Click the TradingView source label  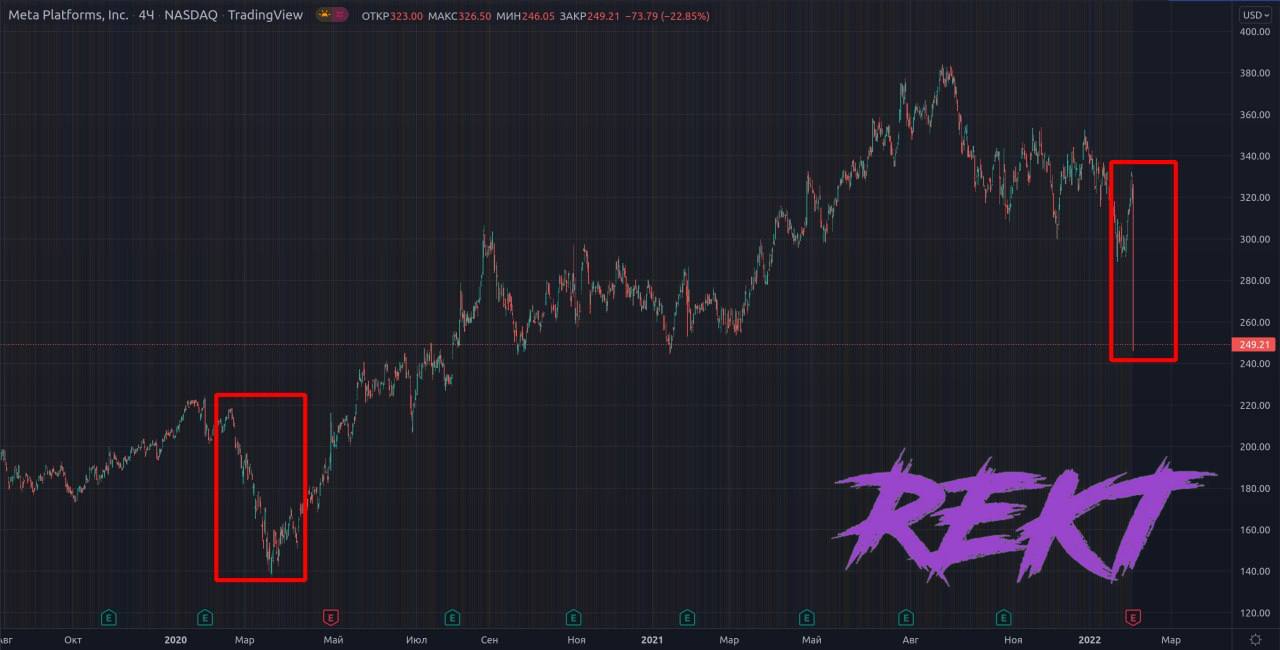click(x=265, y=15)
